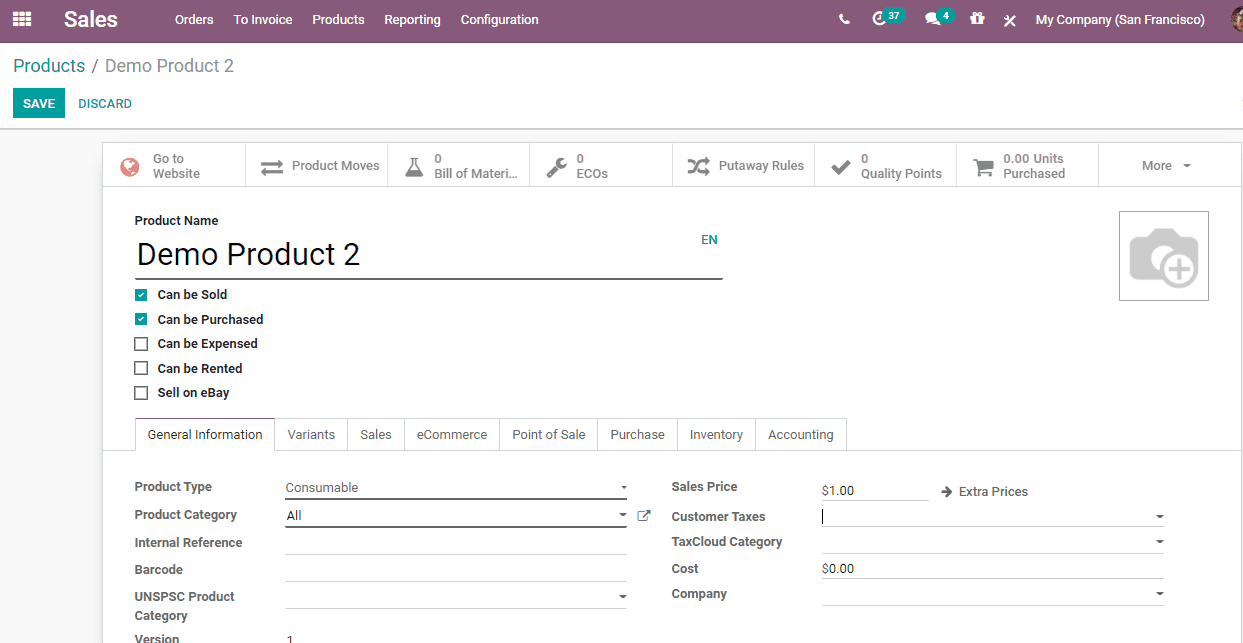
Task: Switch to the Purchase tab
Action: pos(638,435)
